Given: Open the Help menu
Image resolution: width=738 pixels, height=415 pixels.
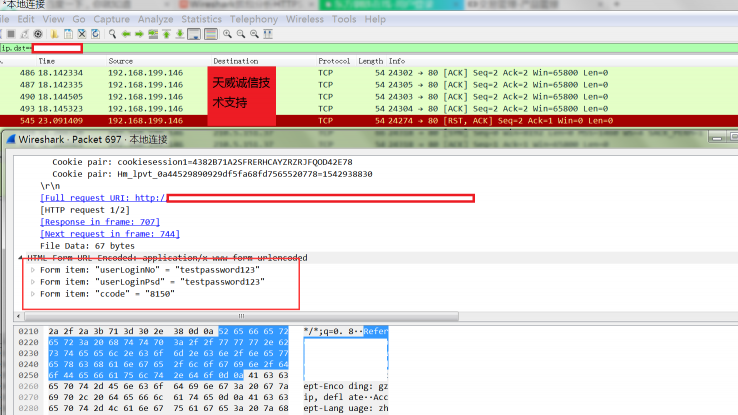Looking at the screenshot, I should (x=375, y=19).
